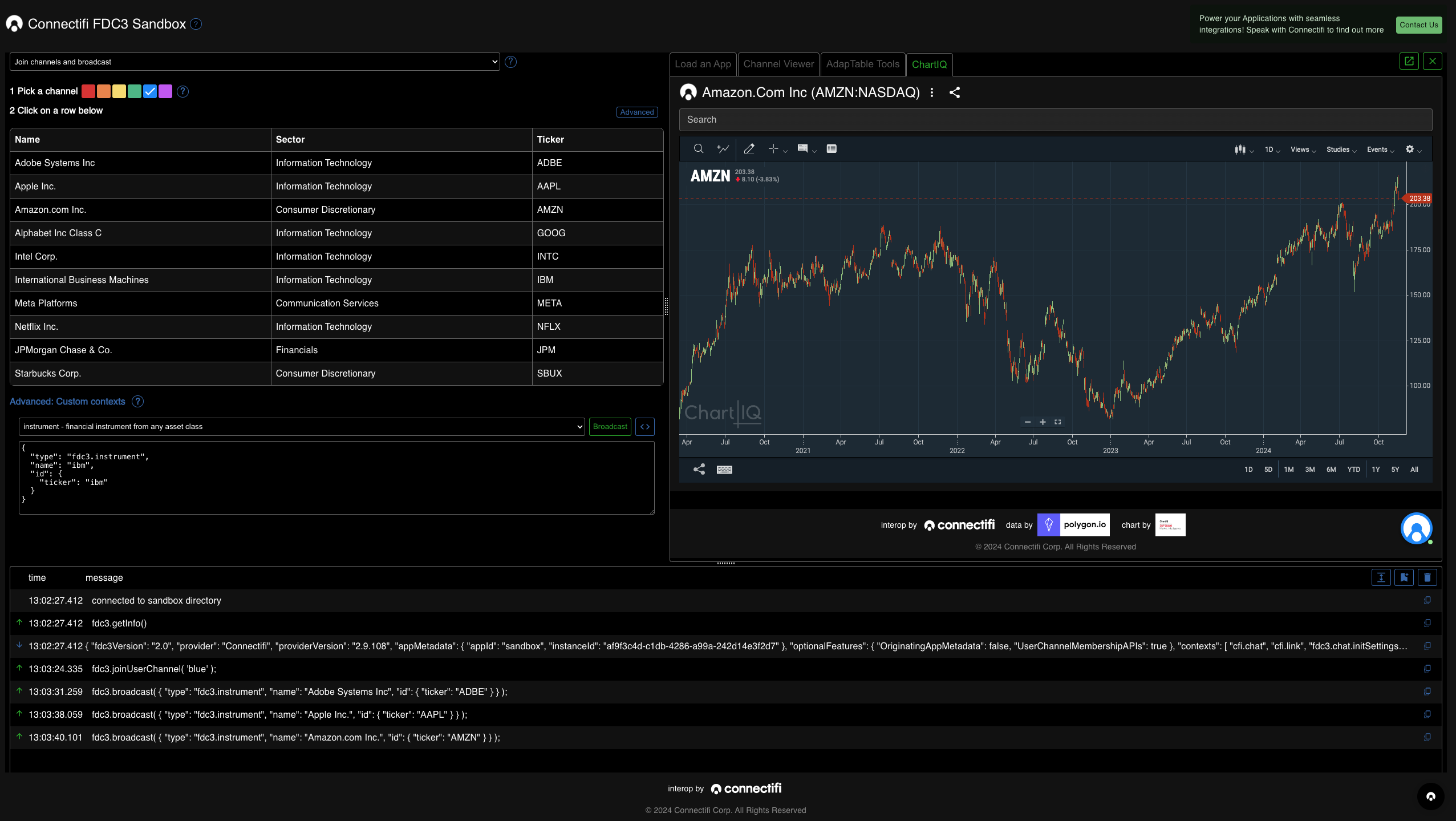Image resolution: width=1456 pixels, height=821 pixels.
Task: Click the chart Search input field
Action: [x=1056, y=120]
